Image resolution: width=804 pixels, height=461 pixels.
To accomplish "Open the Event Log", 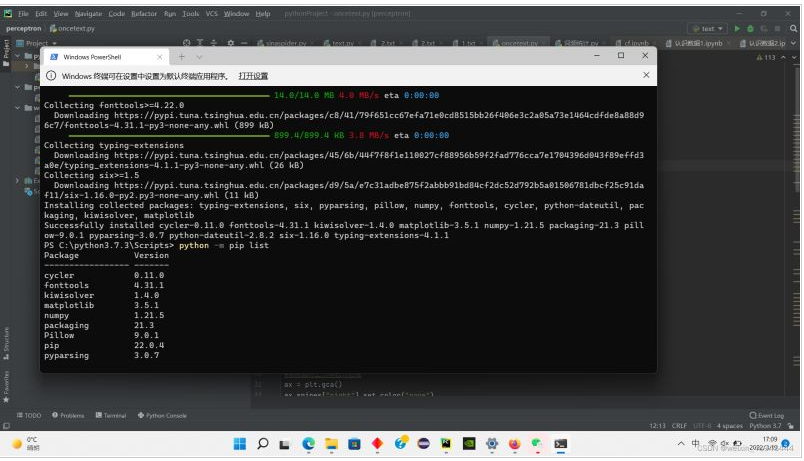I will pyautogui.click(x=767, y=415).
